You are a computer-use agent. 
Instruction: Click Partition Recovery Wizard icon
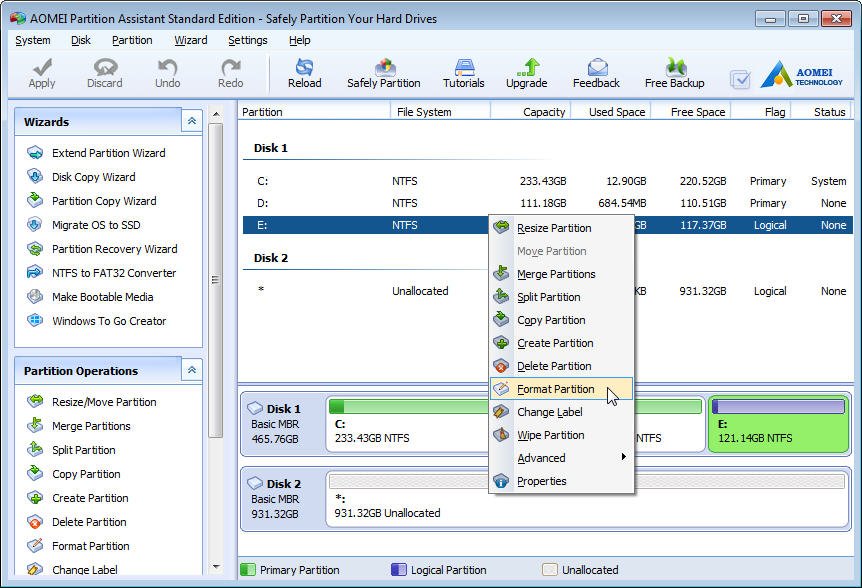tap(35, 248)
